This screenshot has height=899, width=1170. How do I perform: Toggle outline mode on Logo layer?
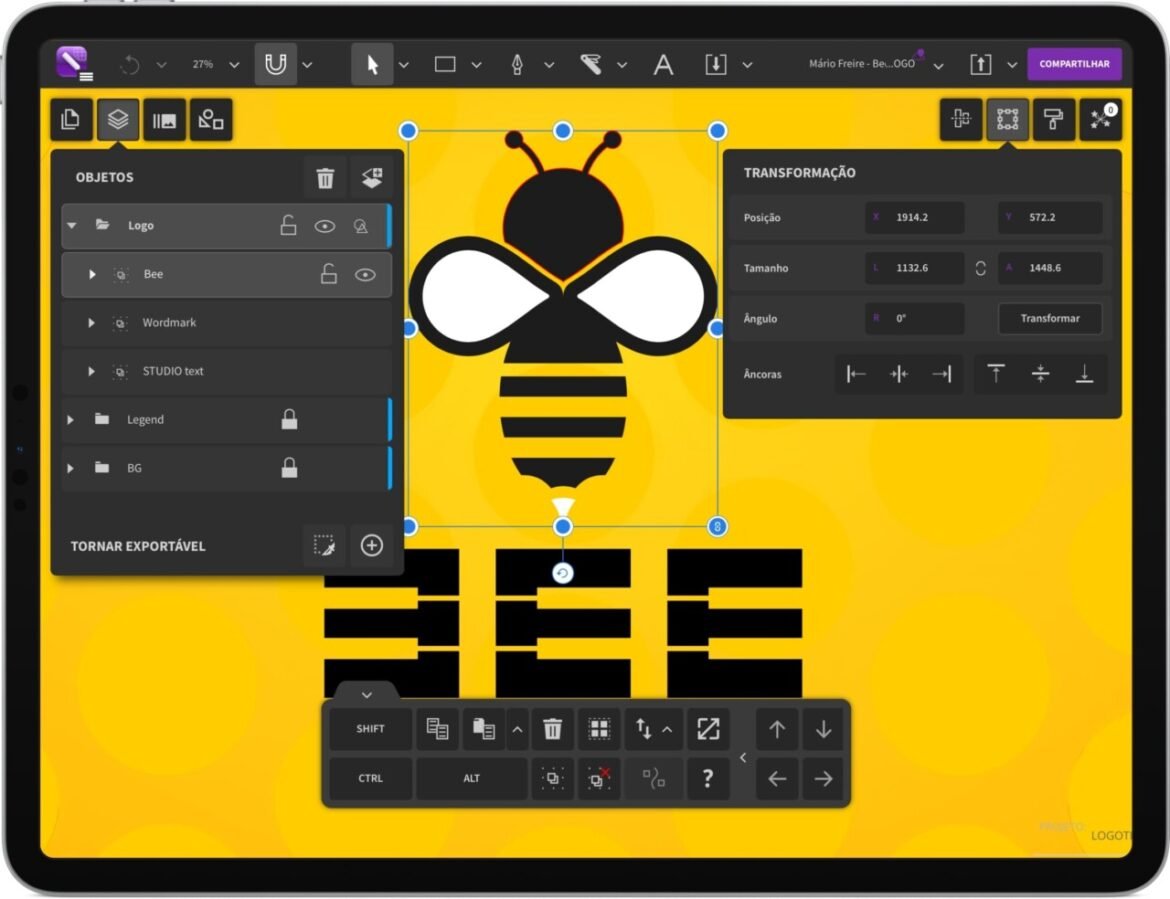[360, 226]
